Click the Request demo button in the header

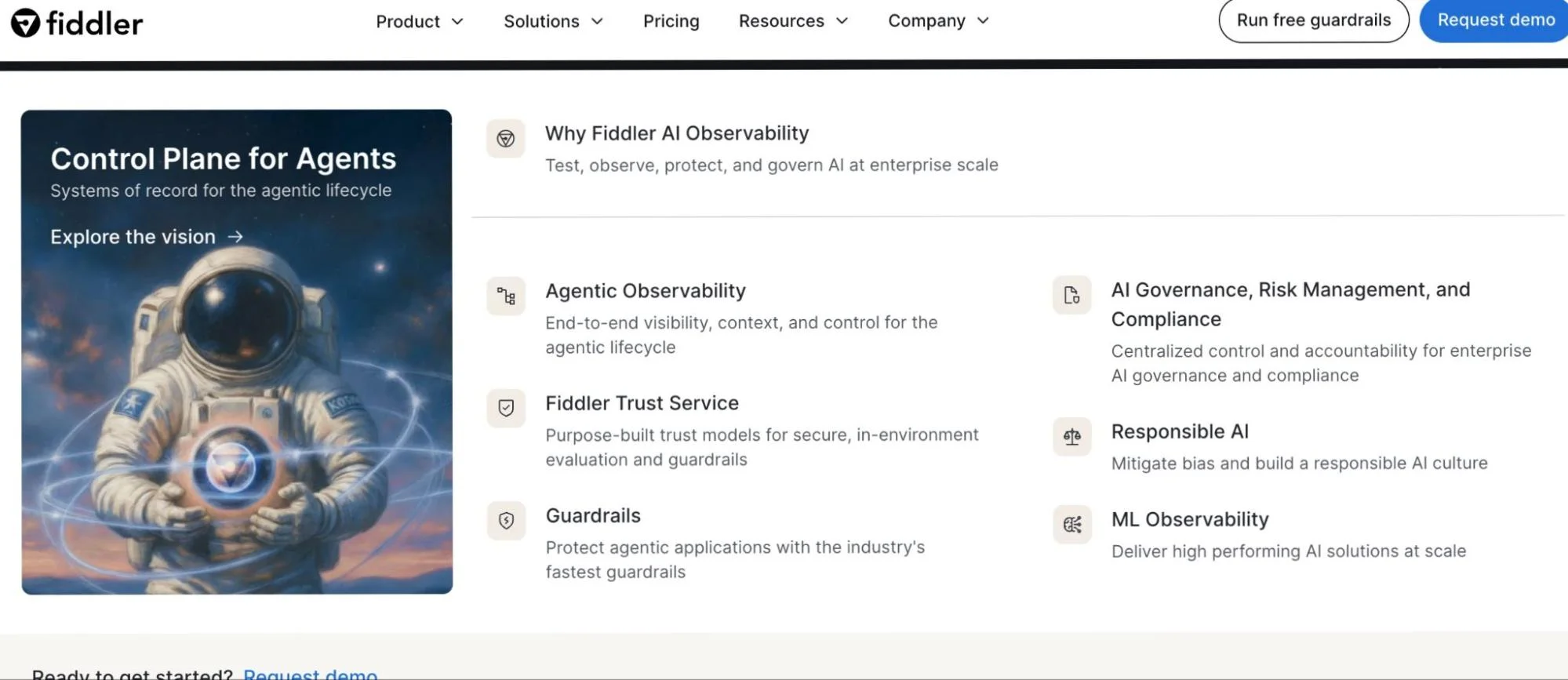[x=1496, y=20]
